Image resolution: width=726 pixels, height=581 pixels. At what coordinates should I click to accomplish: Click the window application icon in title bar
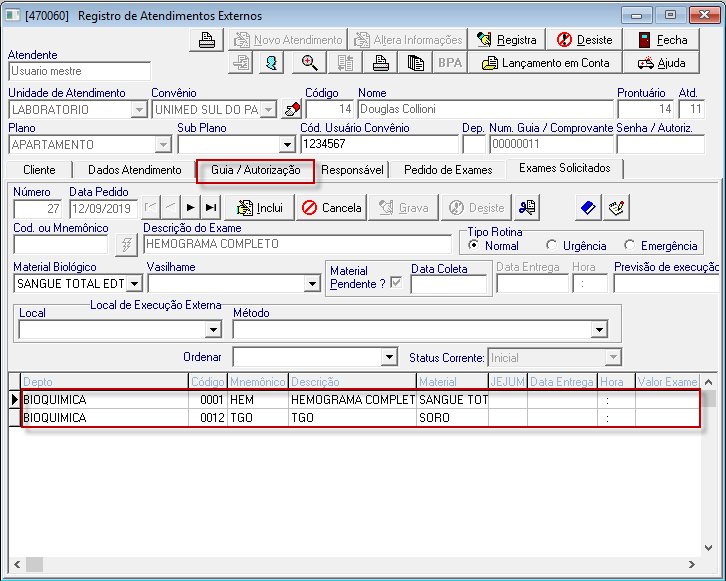pyautogui.click(x=12, y=15)
